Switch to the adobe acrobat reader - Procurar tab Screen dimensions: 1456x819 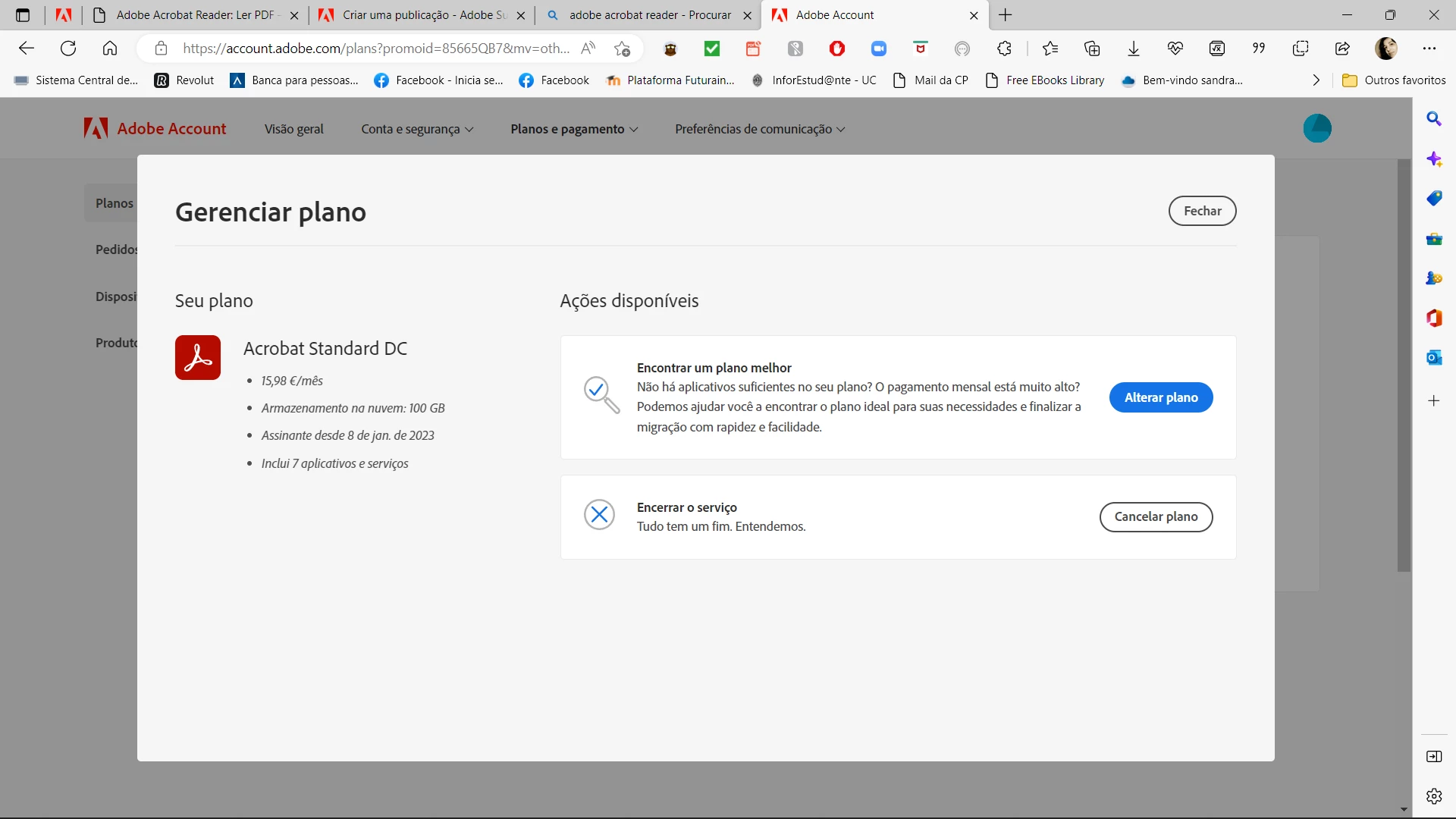click(649, 15)
